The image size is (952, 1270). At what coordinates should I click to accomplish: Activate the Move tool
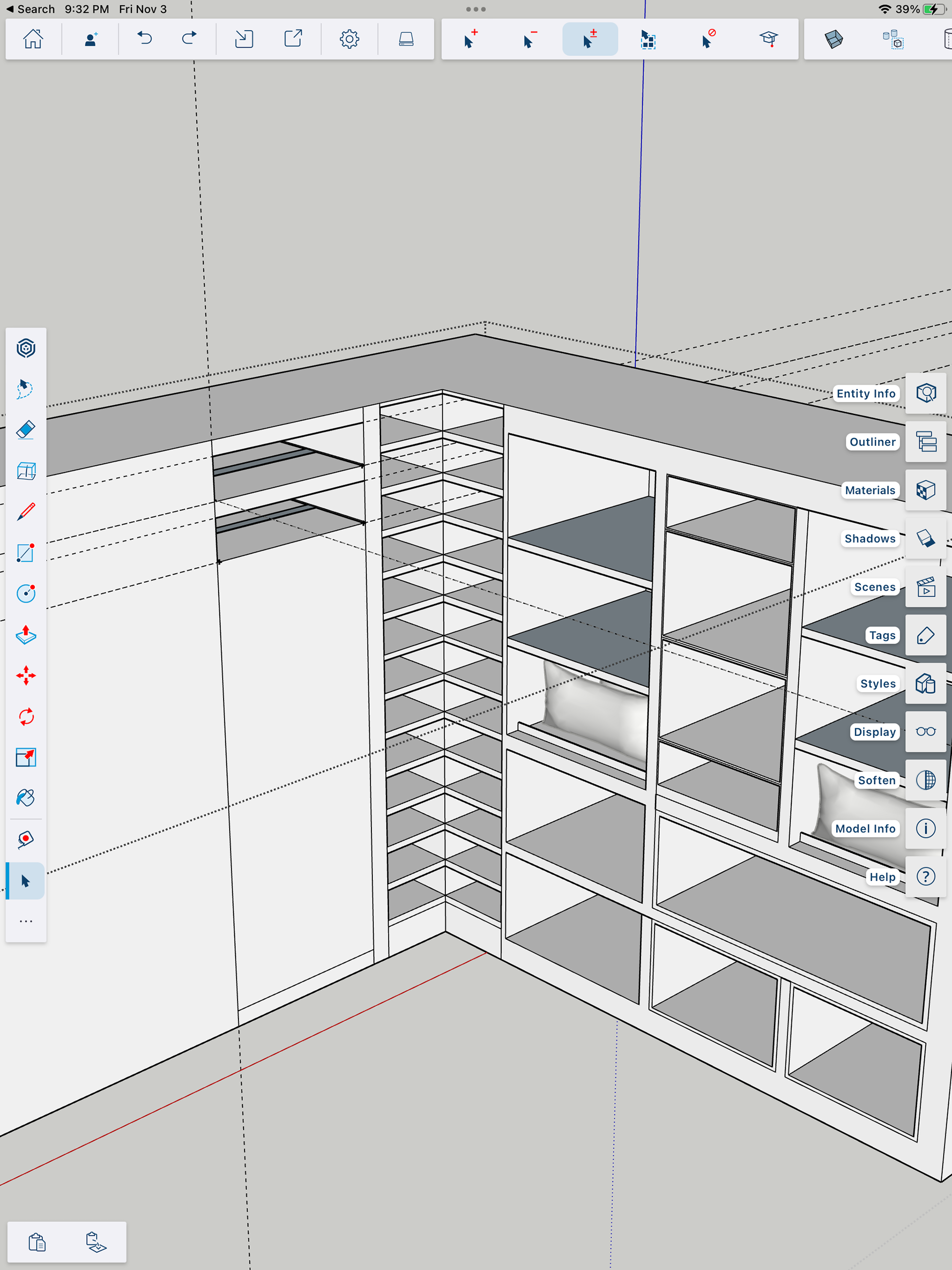(x=26, y=676)
